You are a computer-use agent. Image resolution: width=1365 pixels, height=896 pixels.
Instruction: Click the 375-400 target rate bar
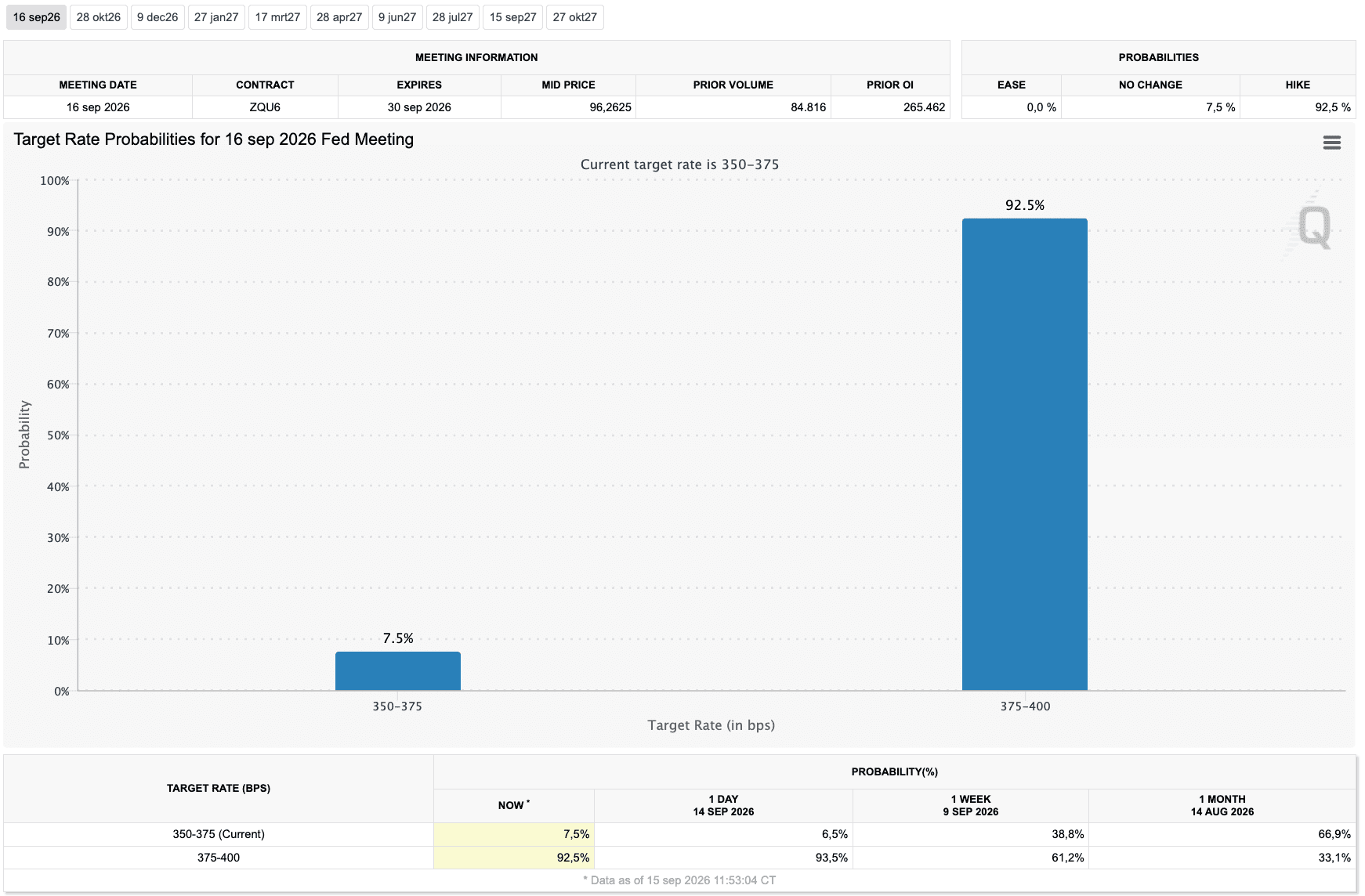pyautogui.click(x=1025, y=454)
